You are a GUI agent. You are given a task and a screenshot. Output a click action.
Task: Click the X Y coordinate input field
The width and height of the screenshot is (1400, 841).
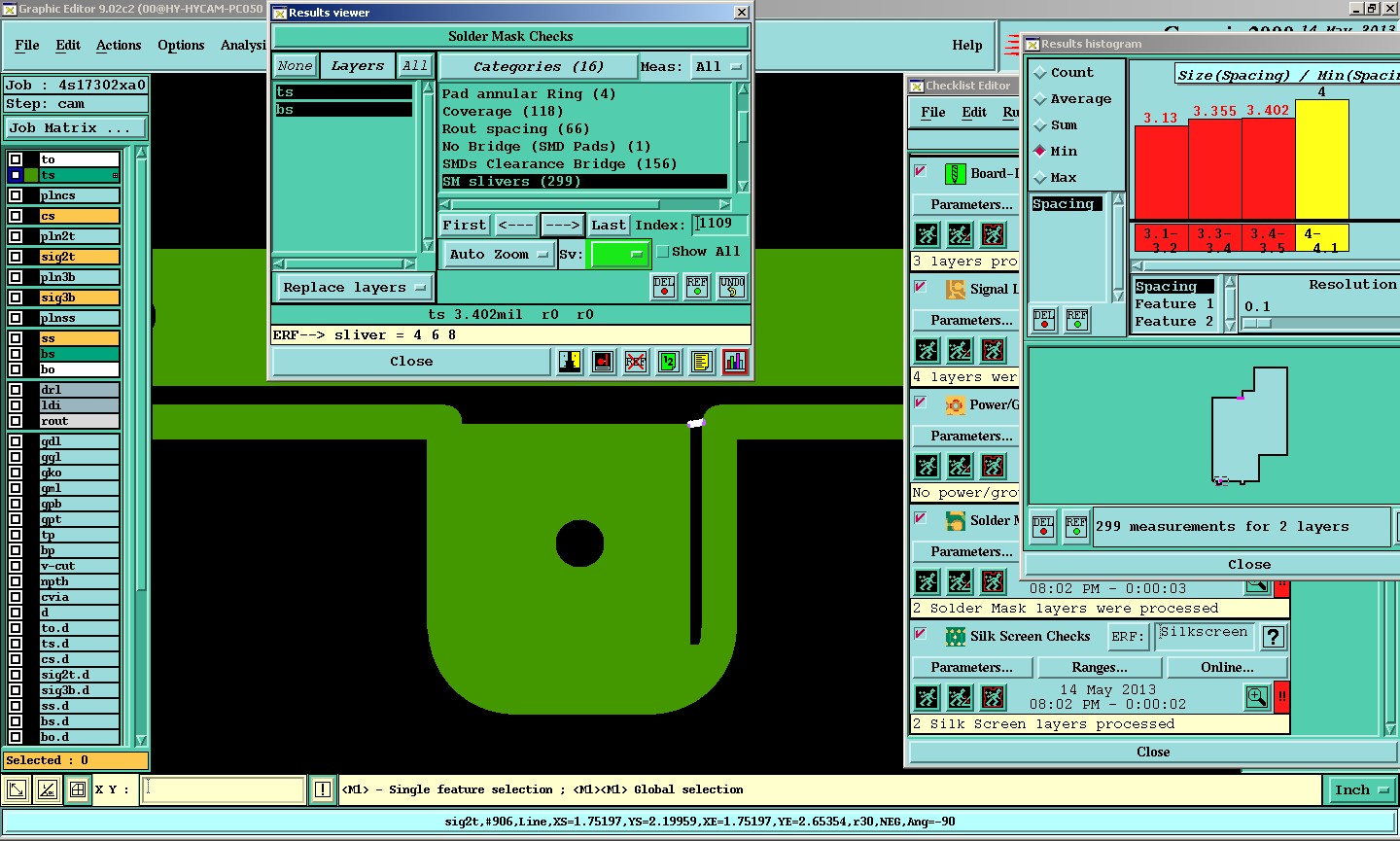pos(224,789)
